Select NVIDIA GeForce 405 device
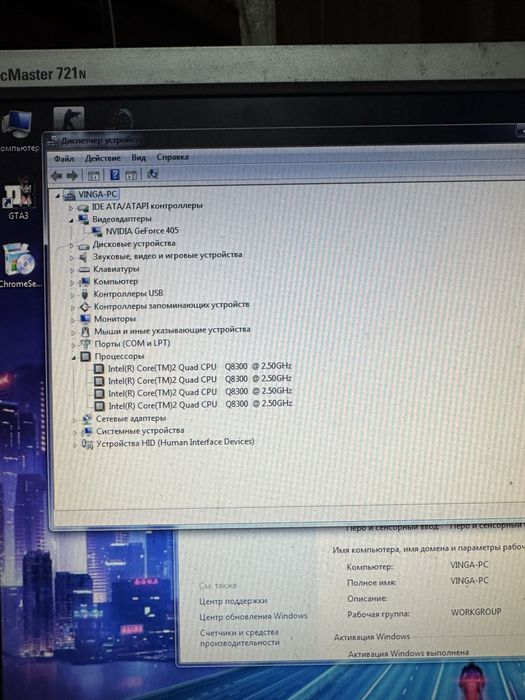This screenshot has height=700, width=525. (x=142, y=231)
